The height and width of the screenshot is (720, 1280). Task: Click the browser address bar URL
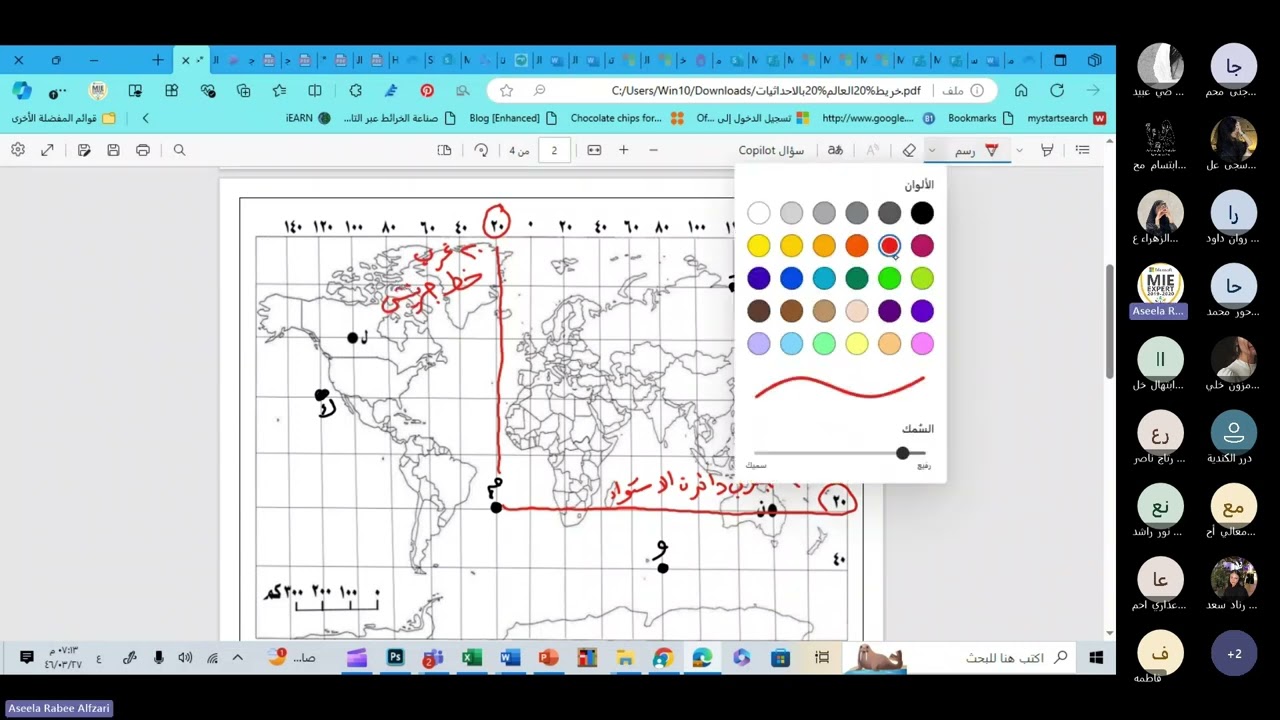pos(766,90)
